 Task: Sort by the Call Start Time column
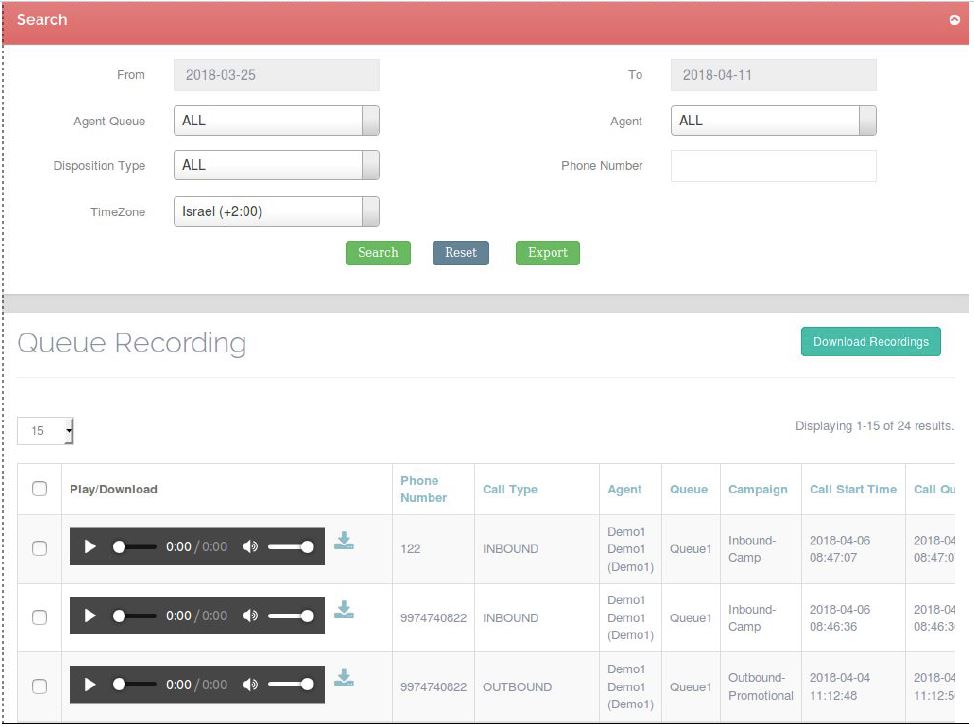[853, 489]
